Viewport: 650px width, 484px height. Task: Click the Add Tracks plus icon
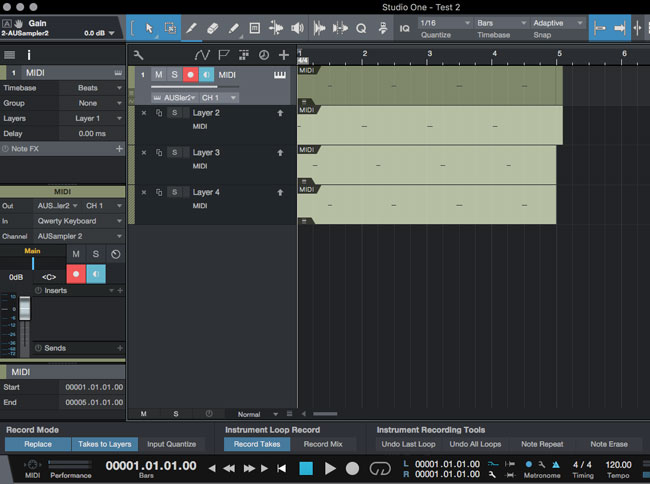(284, 55)
